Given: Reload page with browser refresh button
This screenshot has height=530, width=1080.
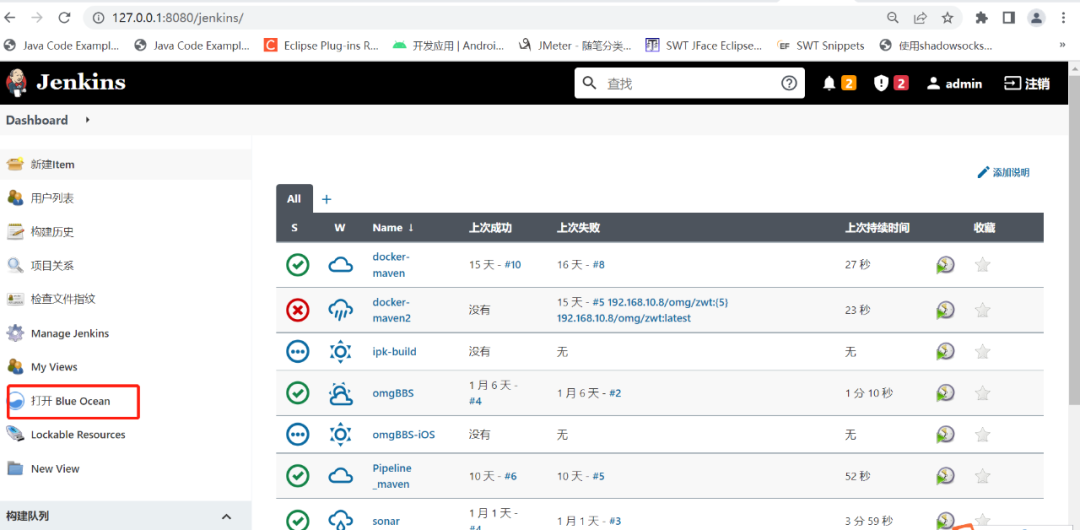Looking at the screenshot, I should point(64,18).
